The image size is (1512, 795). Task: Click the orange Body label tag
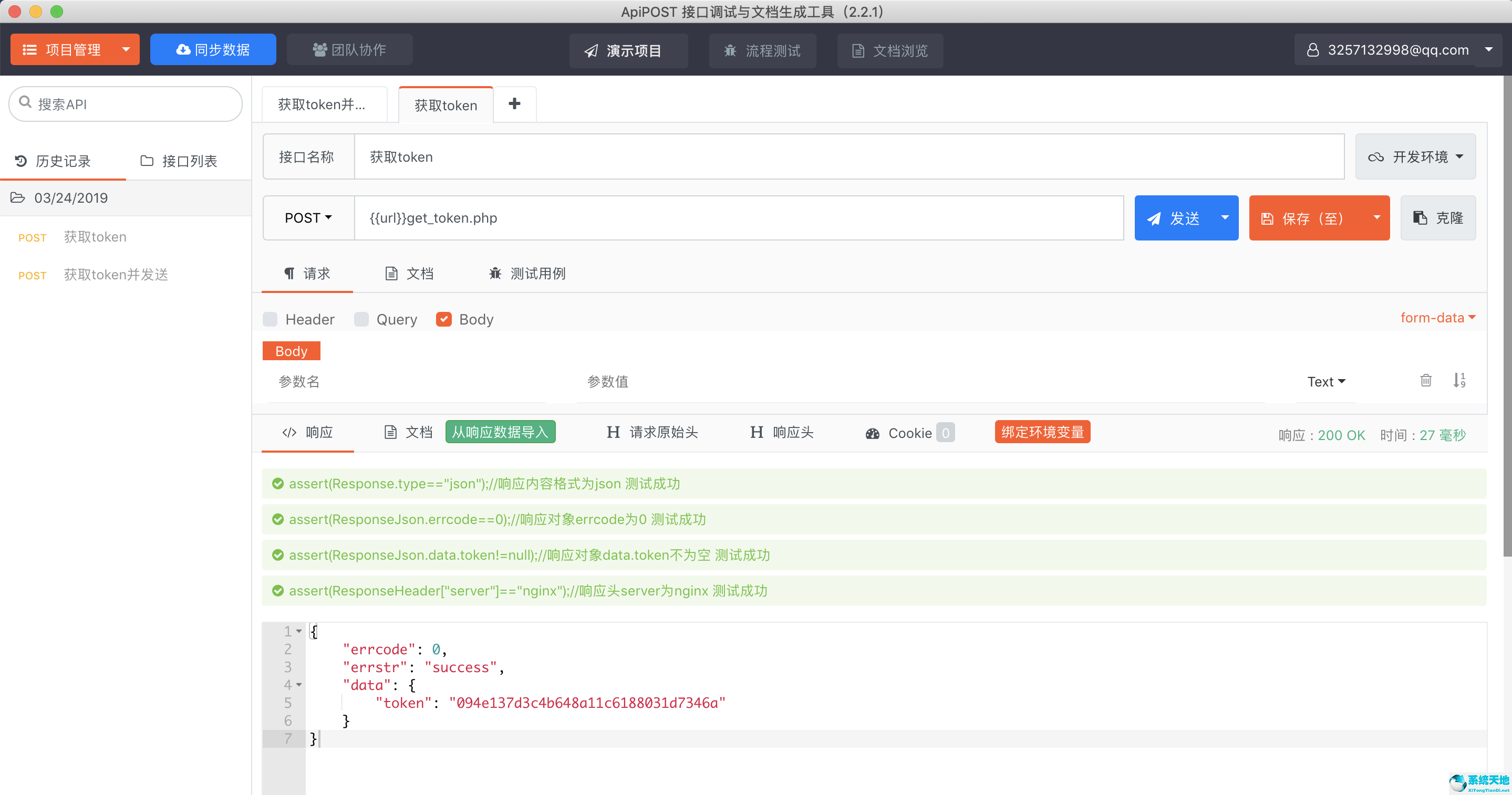(x=291, y=351)
